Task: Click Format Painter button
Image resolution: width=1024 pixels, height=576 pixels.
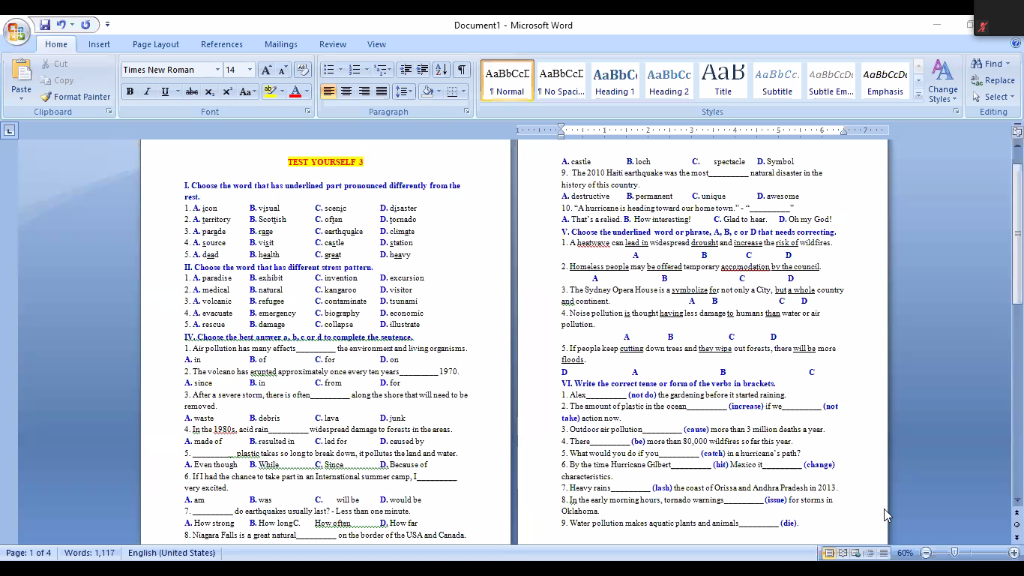Action: coord(75,97)
